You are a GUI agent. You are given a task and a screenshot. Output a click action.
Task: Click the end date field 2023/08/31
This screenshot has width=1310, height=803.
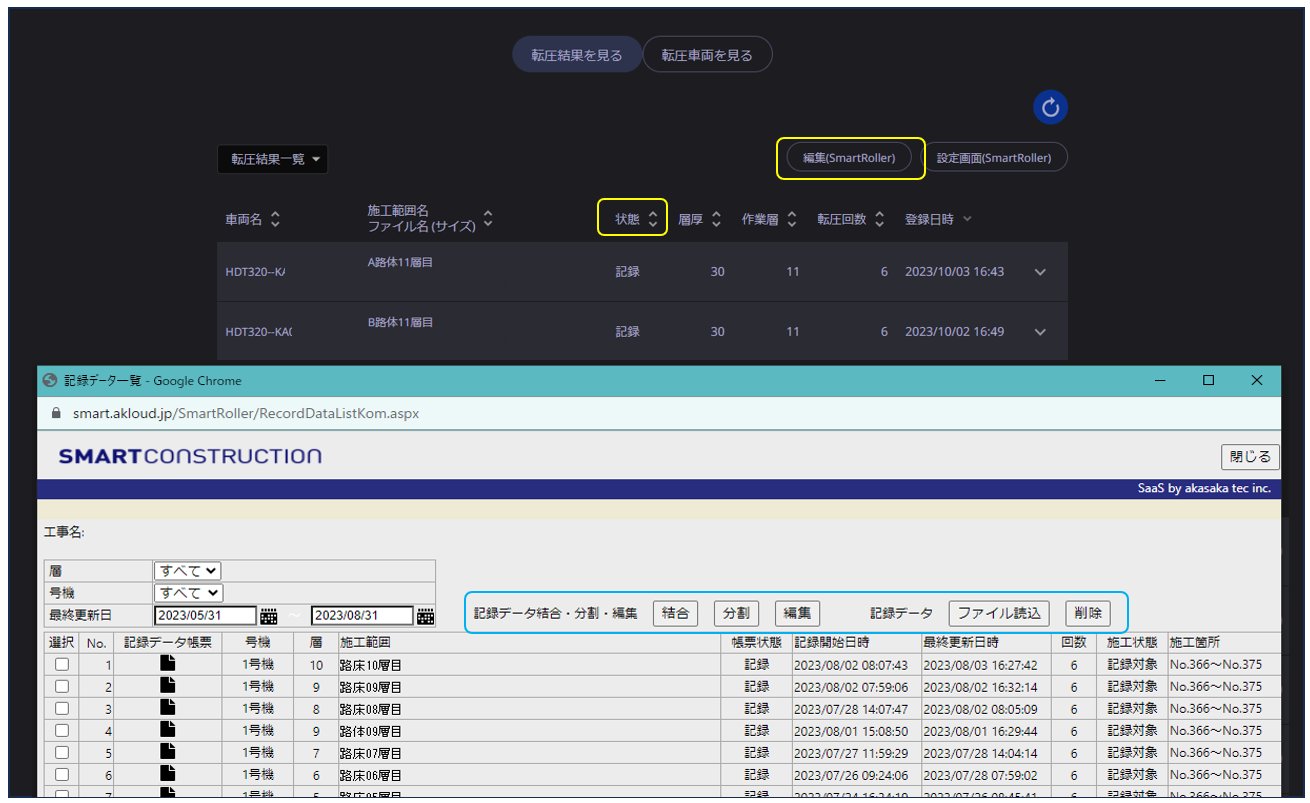click(362, 615)
